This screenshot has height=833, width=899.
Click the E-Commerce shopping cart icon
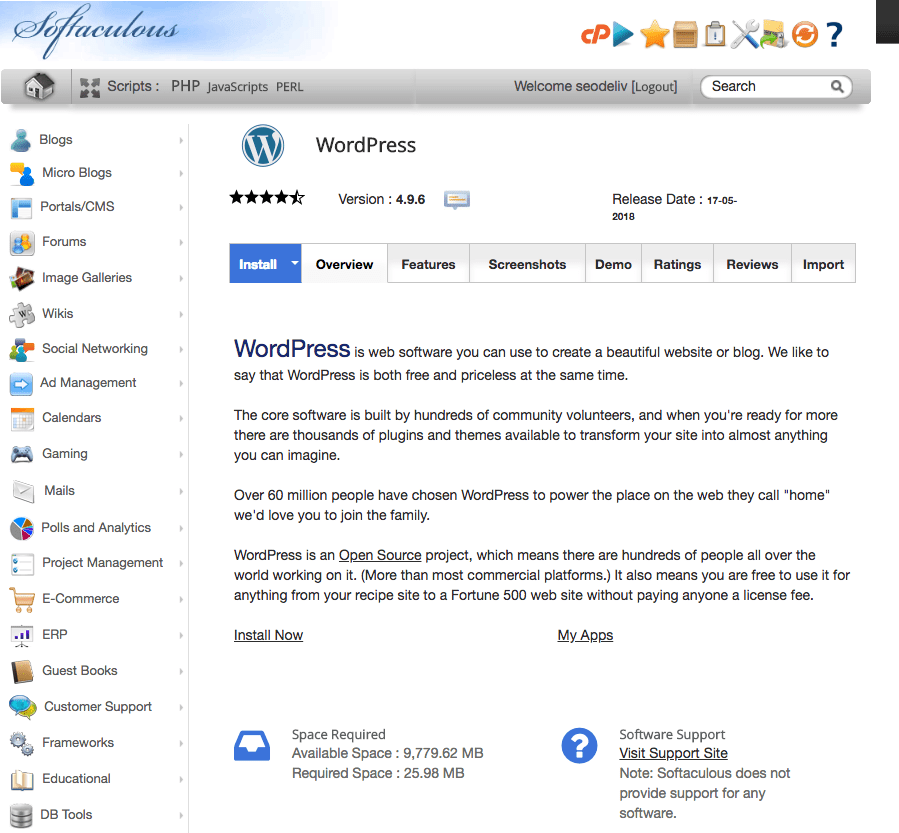(x=22, y=599)
